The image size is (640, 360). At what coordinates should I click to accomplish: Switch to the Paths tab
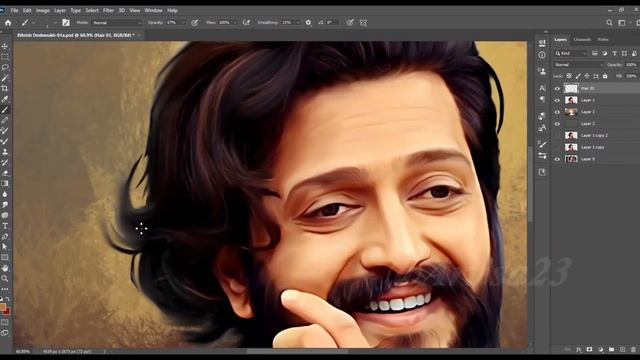(603, 40)
